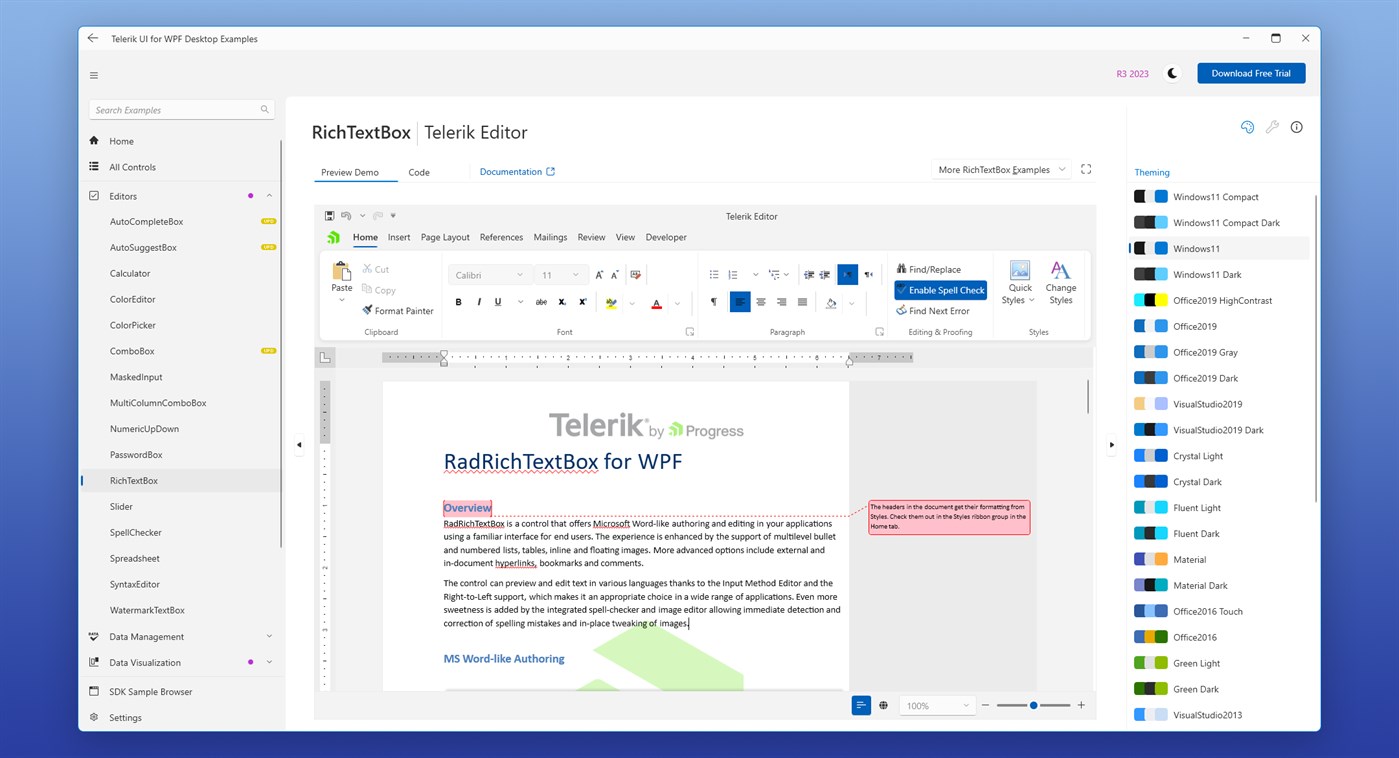This screenshot has width=1399, height=758.
Task: Open the Code tab
Action: click(419, 171)
